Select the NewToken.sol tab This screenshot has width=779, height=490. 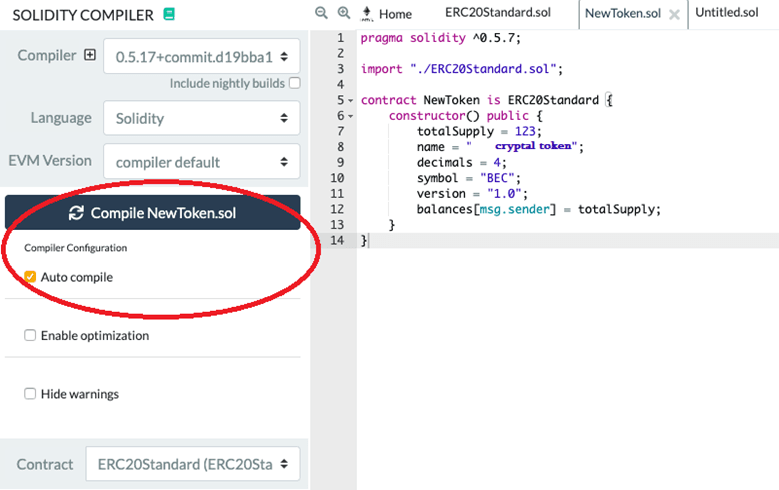pos(623,13)
